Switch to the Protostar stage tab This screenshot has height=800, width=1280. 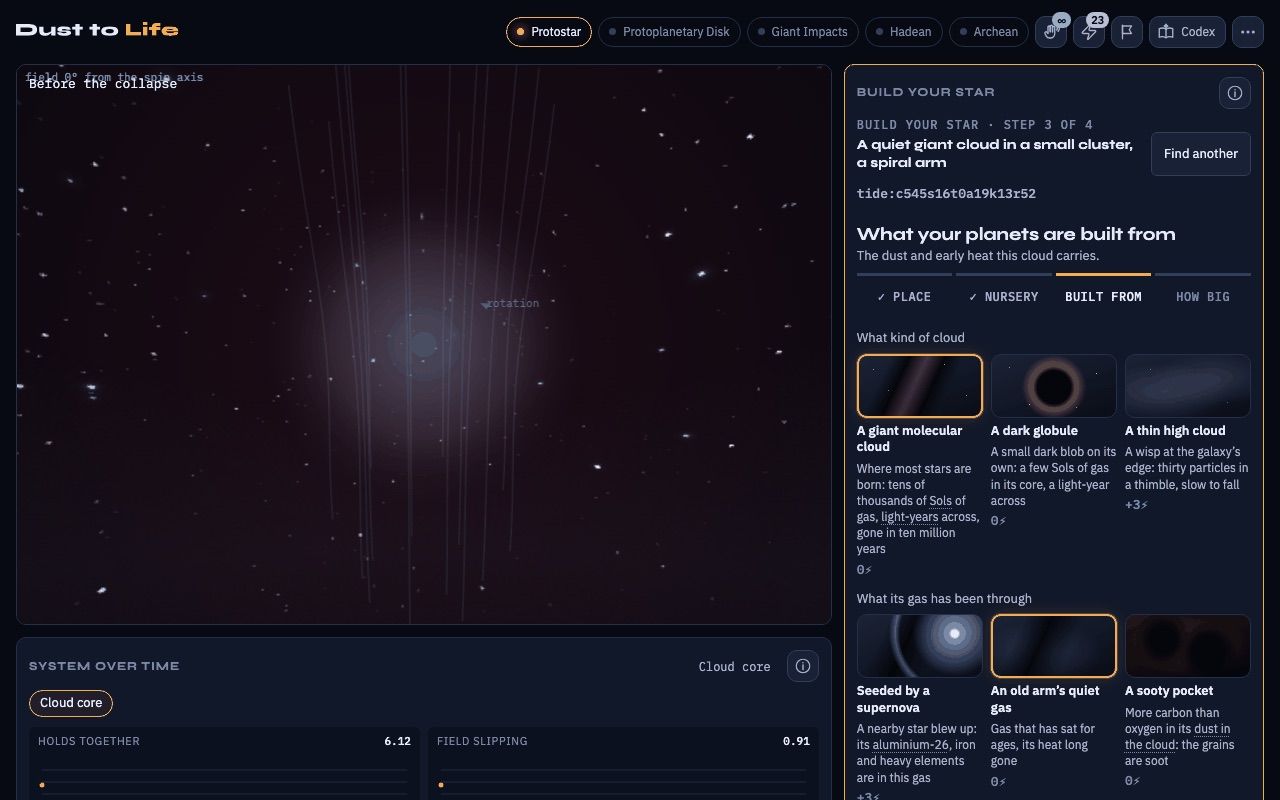[549, 32]
